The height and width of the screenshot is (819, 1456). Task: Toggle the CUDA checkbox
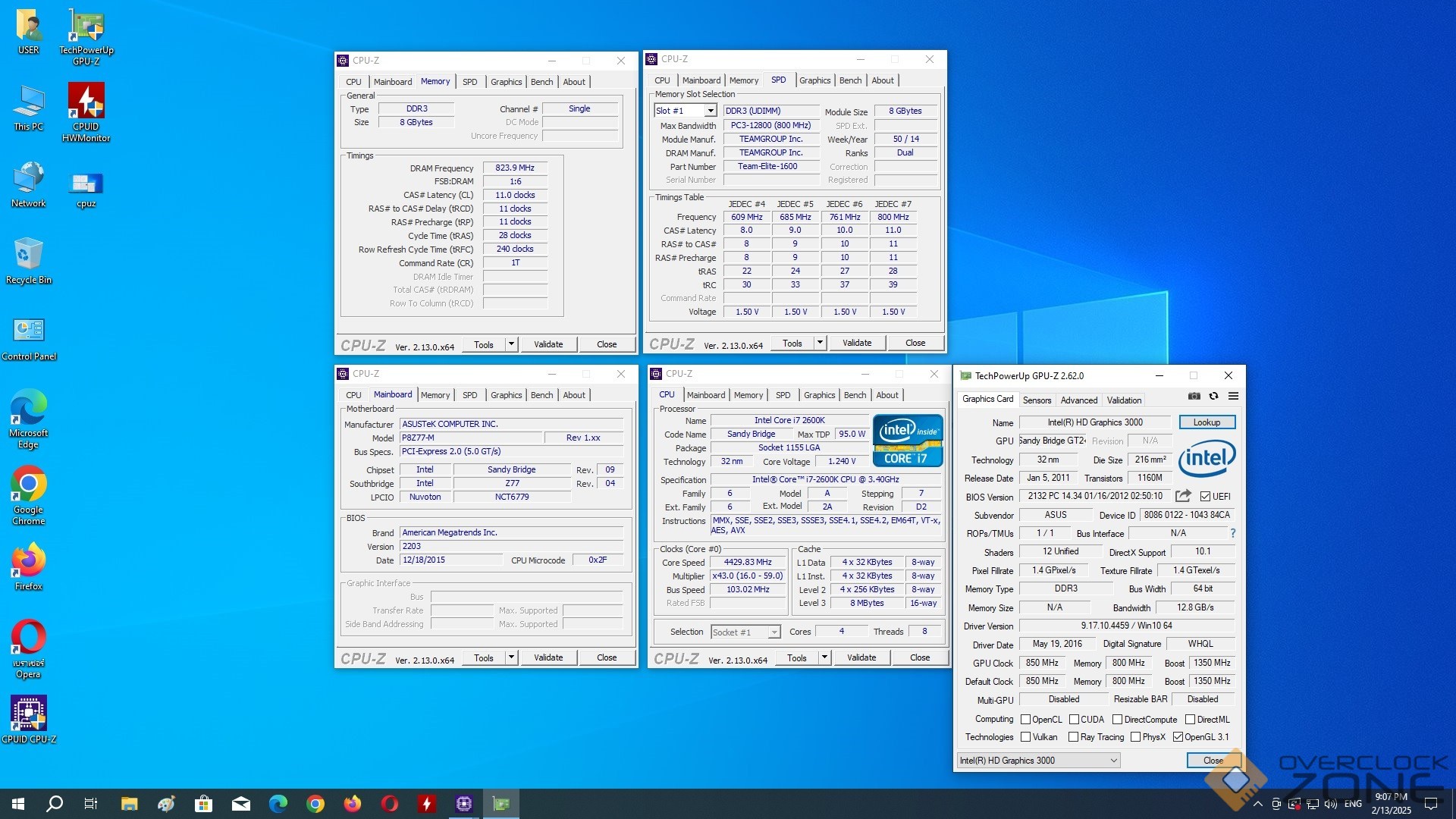pos(1074,720)
